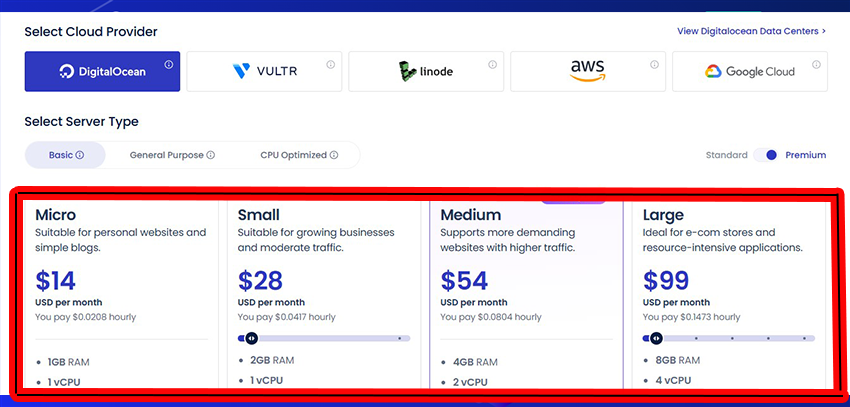The height and width of the screenshot is (407, 850).
Task: Click the info icon on DigitalOcean card
Action: coord(169,65)
